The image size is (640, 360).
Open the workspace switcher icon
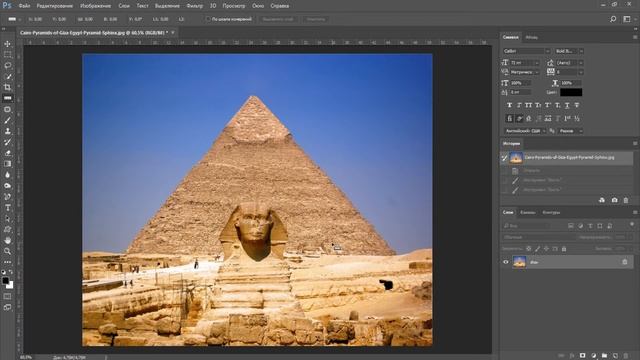627,19
